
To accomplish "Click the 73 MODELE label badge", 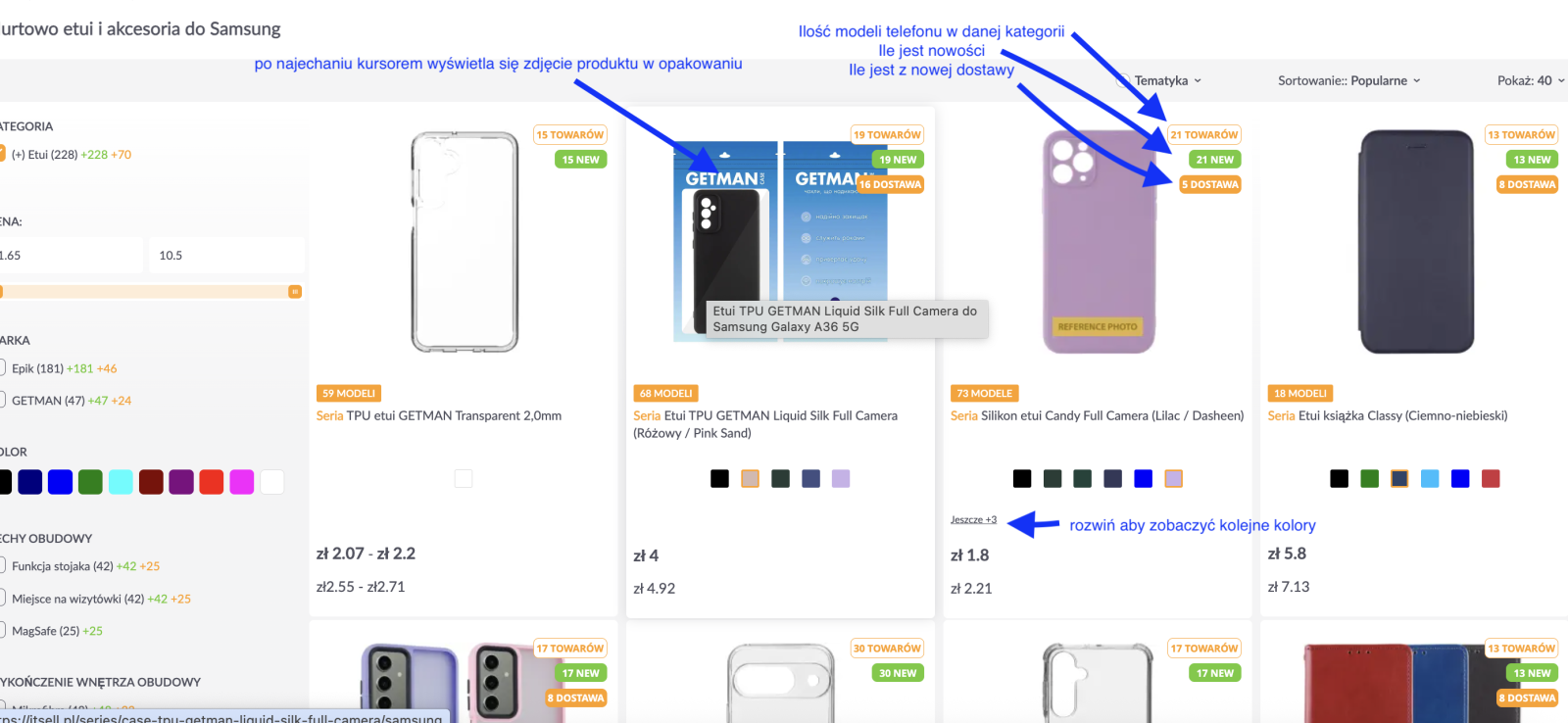I will [x=984, y=393].
